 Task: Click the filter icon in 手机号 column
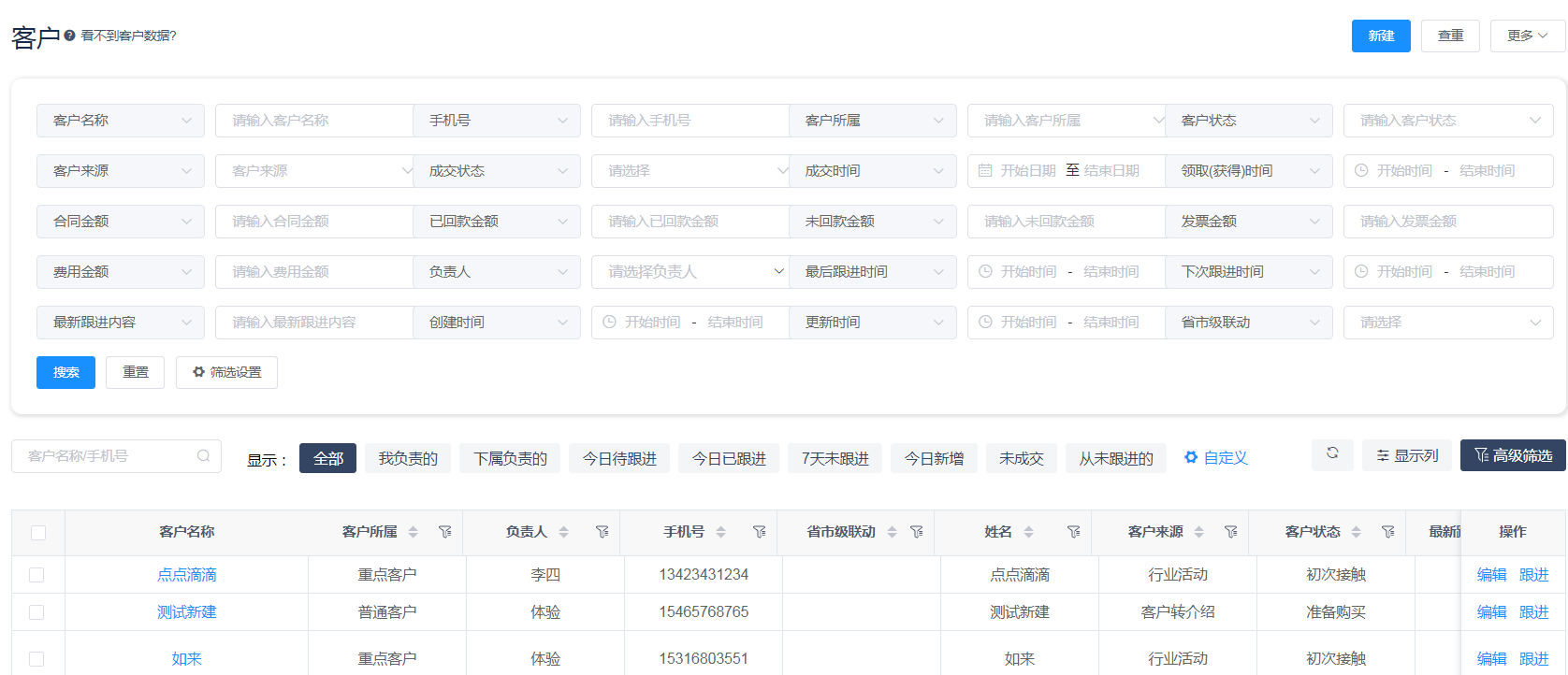point(760,532)
